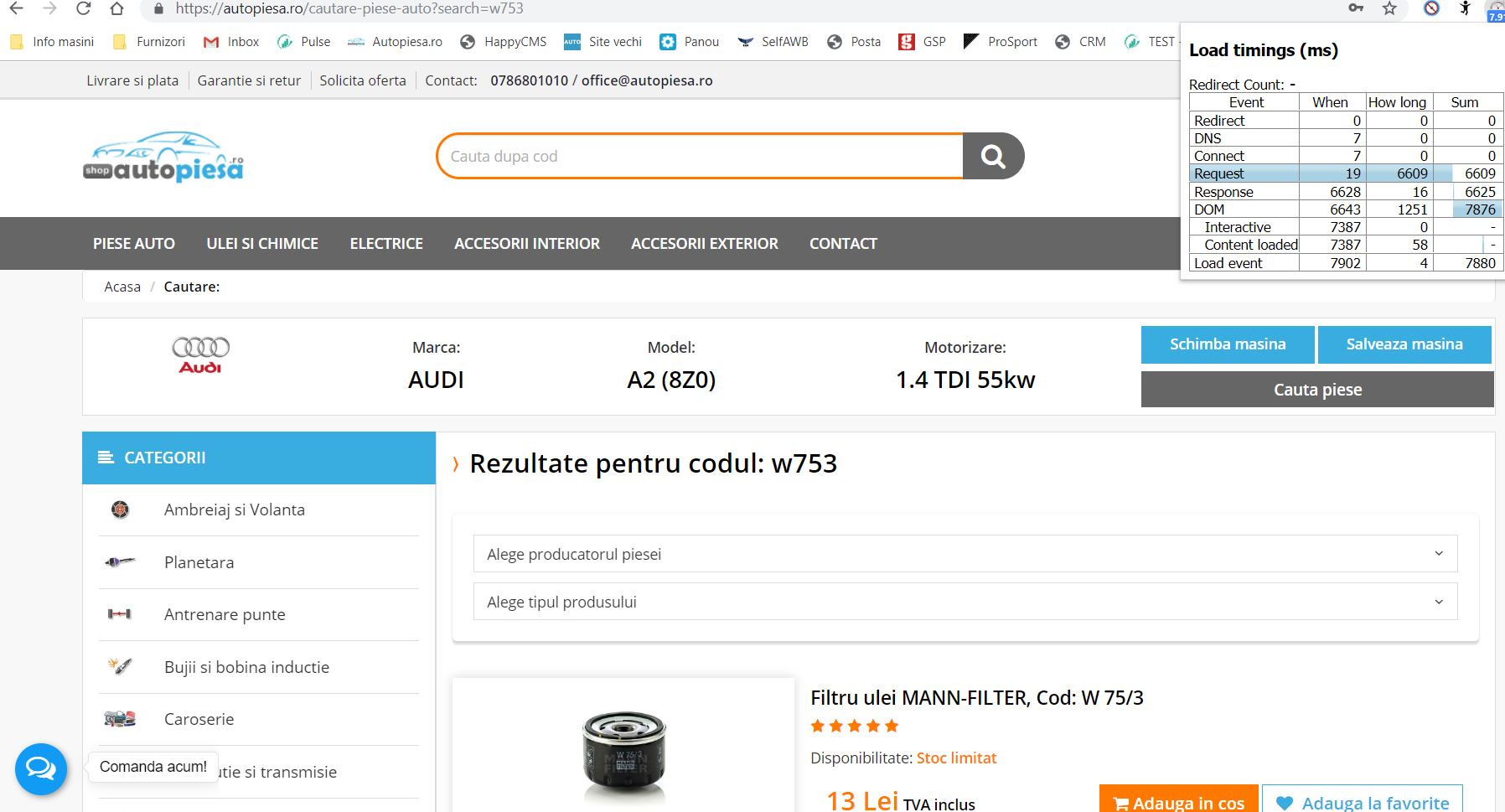Select Bujii si bobina inductie icon
1505x812 pixels.
(120, 666)
